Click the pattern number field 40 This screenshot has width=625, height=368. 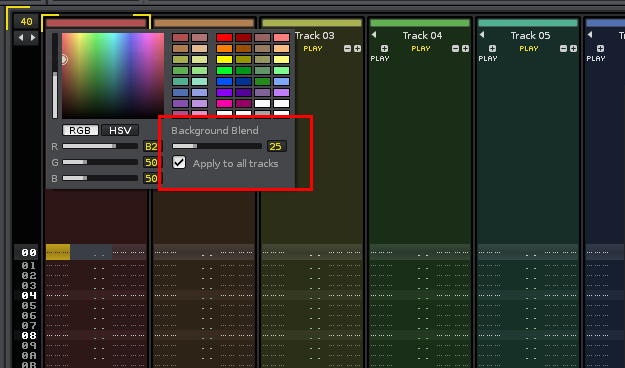tap(26, 22)
